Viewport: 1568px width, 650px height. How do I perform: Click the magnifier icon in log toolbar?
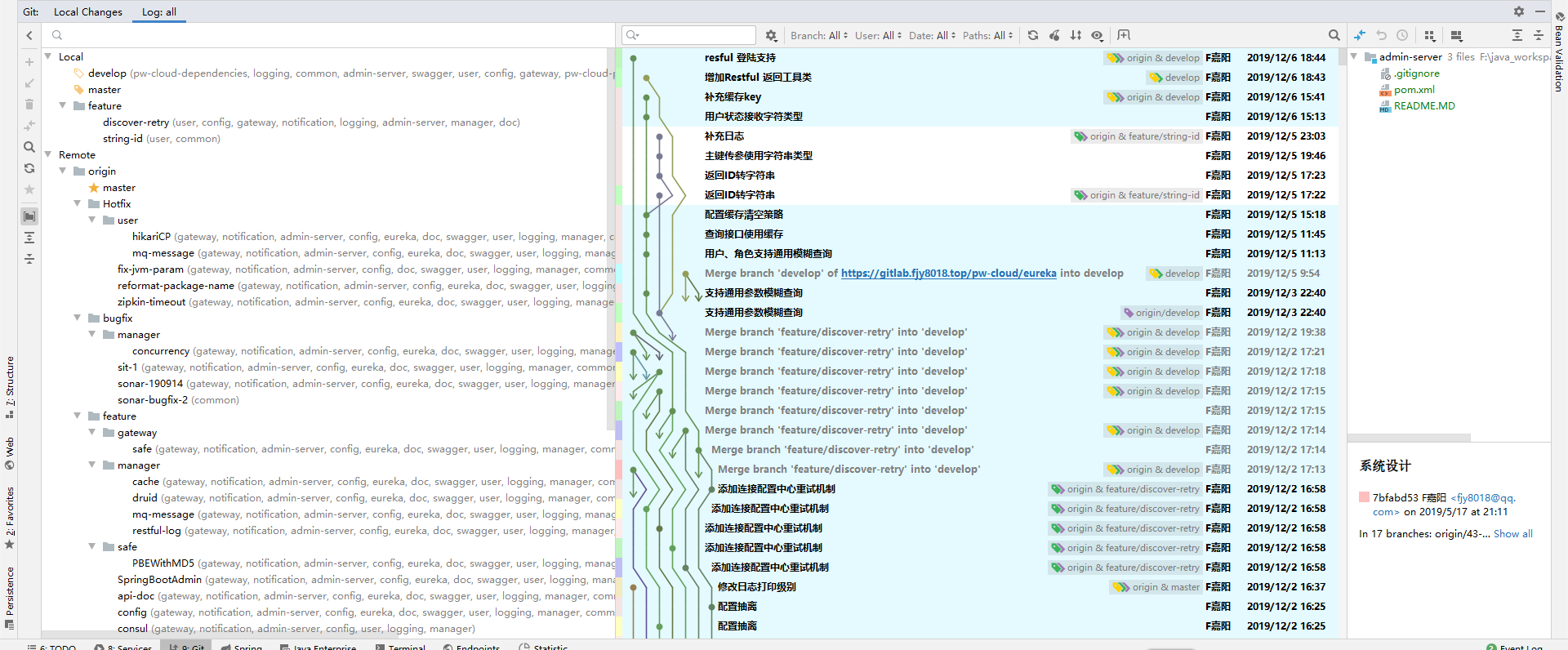(1334, 35)
